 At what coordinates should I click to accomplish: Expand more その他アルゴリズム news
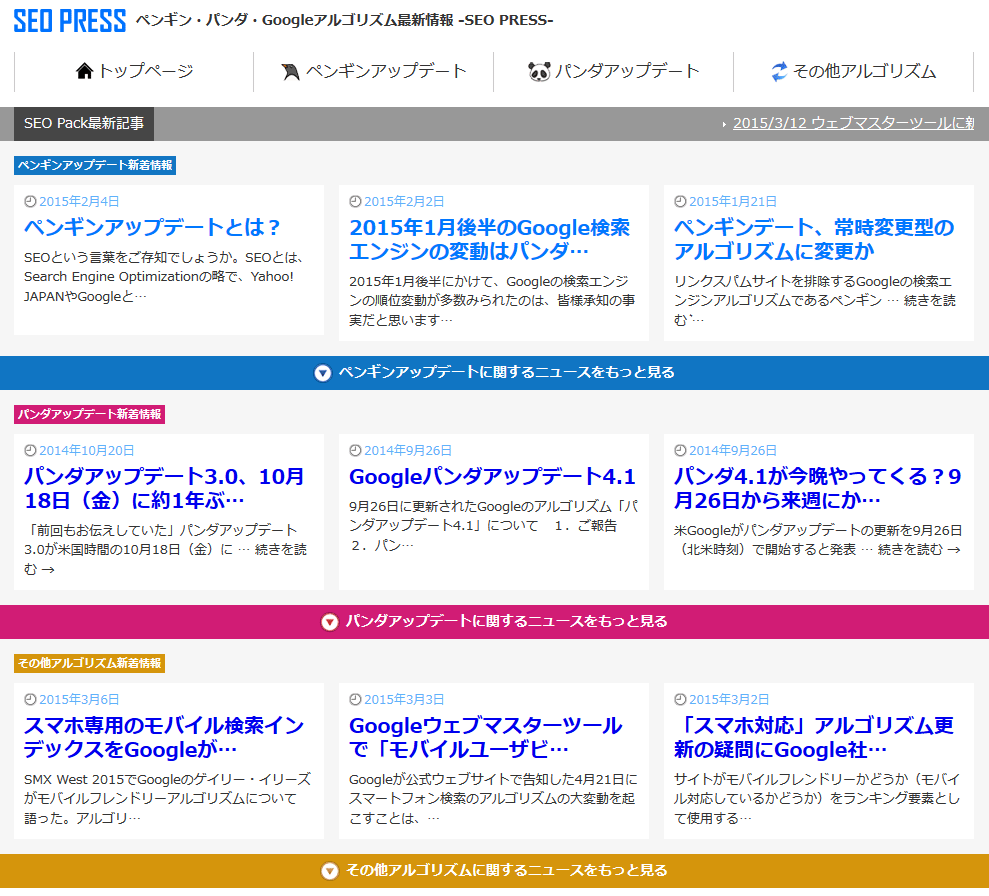click(506, 870)
